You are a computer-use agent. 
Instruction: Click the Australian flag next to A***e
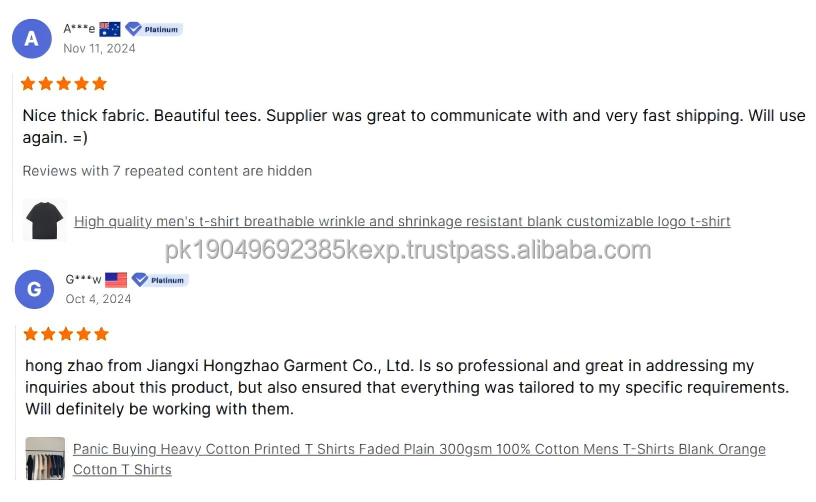point(110,29)
